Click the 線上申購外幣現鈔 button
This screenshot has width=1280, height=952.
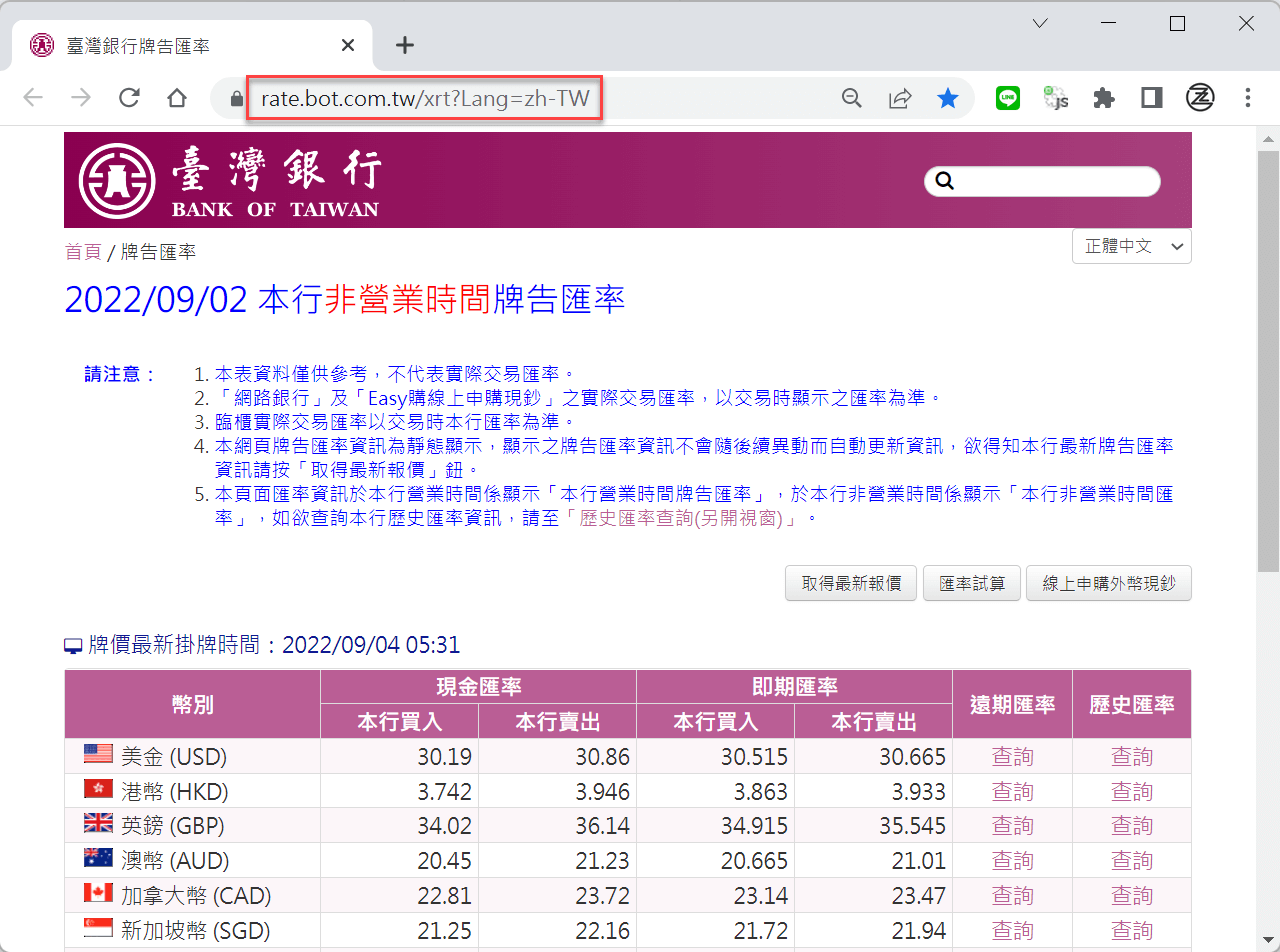[1109, 583]
